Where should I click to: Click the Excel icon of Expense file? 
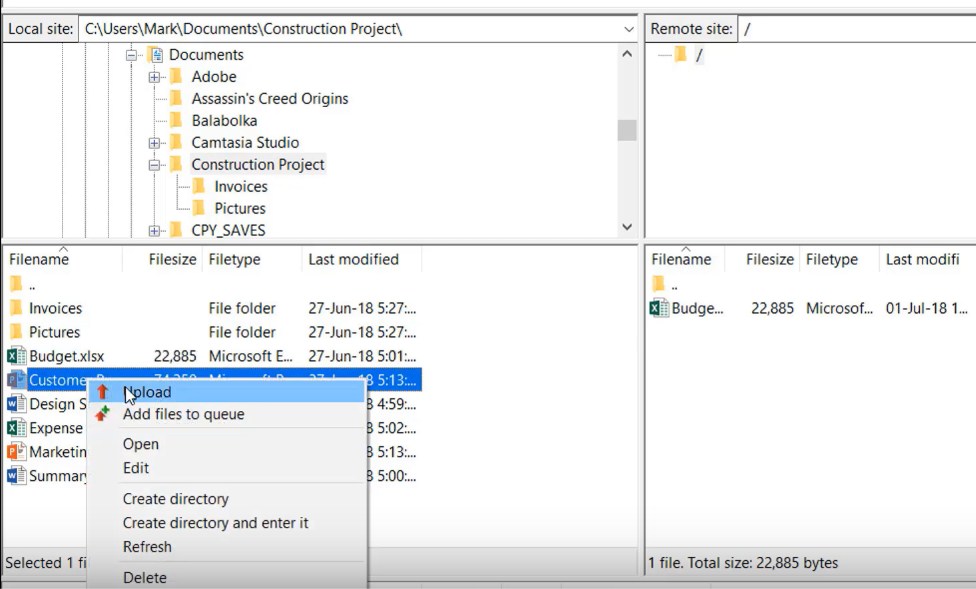[x=16, y=428]
